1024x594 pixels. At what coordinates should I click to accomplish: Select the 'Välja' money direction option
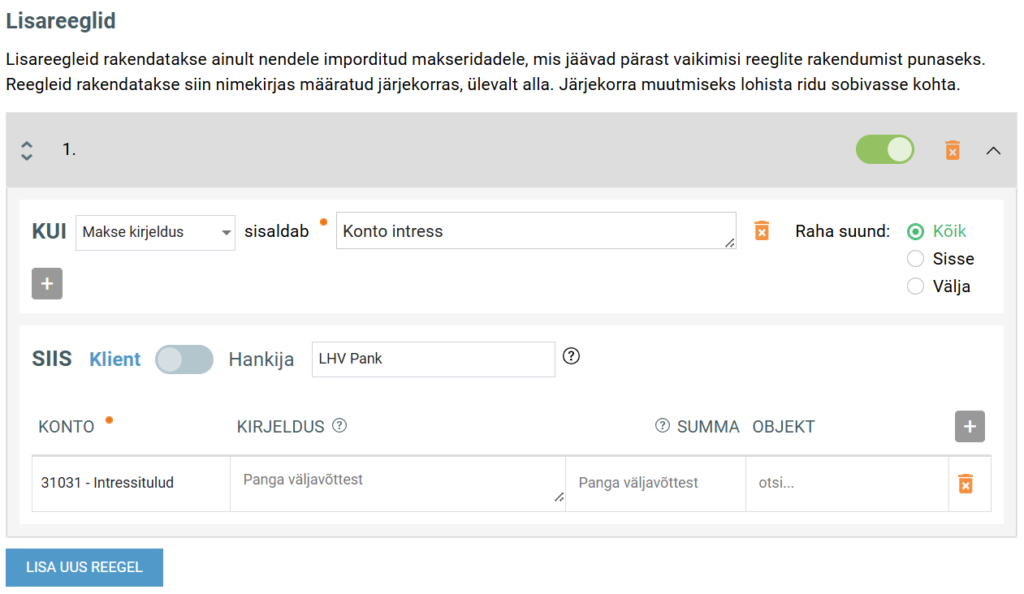[915, 287]
